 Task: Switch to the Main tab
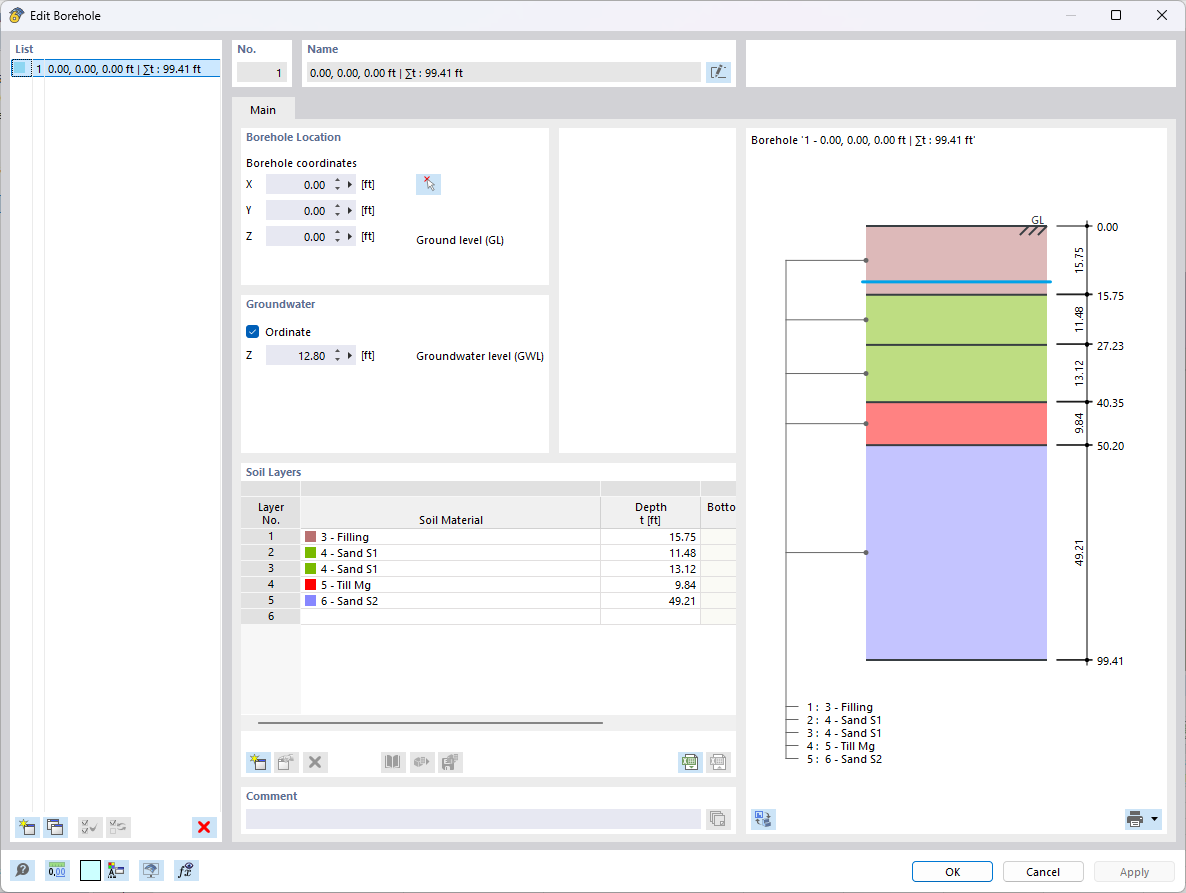click(262, 110)
